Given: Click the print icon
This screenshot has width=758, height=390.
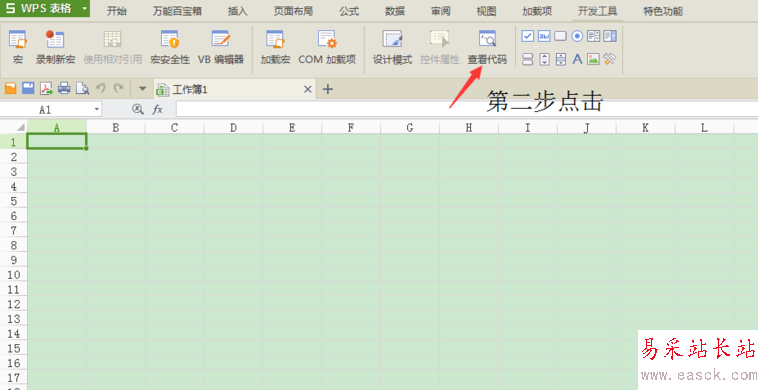Looking at the screenshot, I should click(x=64, y=88).
